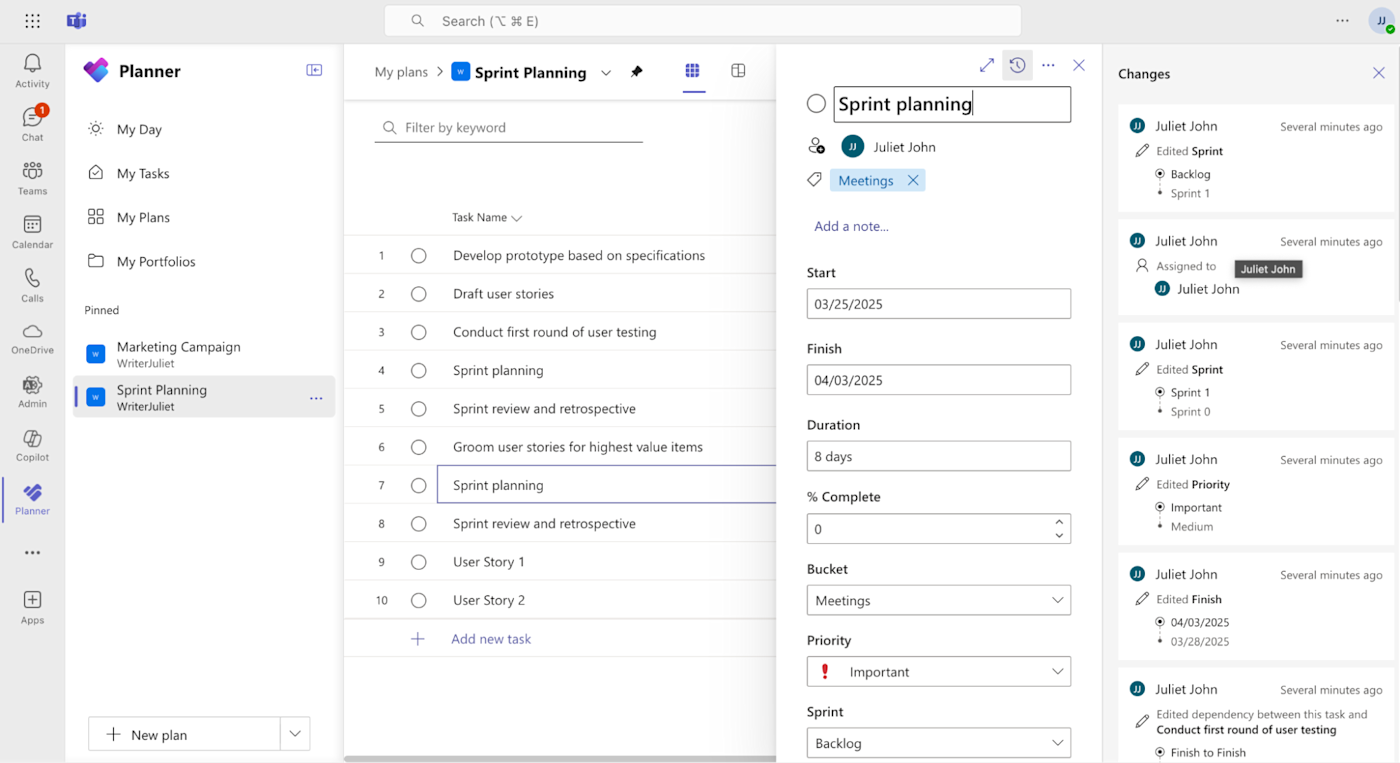Image resolution: width=1400 pixels, height=763 pixels.
Task: Open the app launcher waffle icon
Action: (32, 21)
